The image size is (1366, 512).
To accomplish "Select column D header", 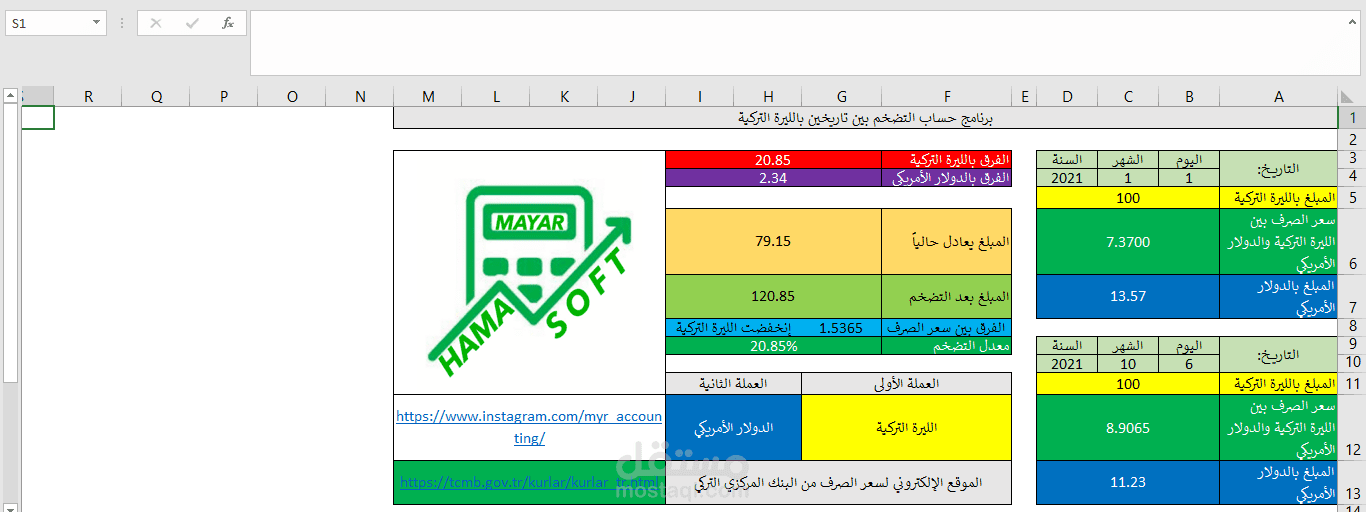I will point(1067,96).
